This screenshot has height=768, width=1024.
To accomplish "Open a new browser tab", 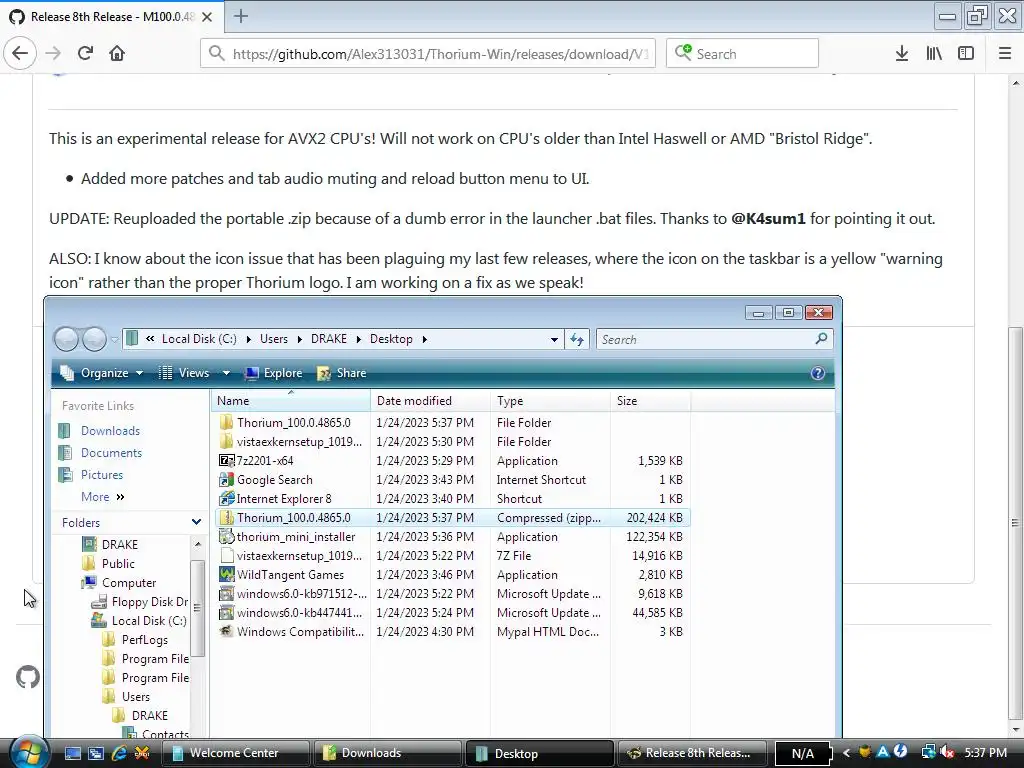I will tap(241, 16).
